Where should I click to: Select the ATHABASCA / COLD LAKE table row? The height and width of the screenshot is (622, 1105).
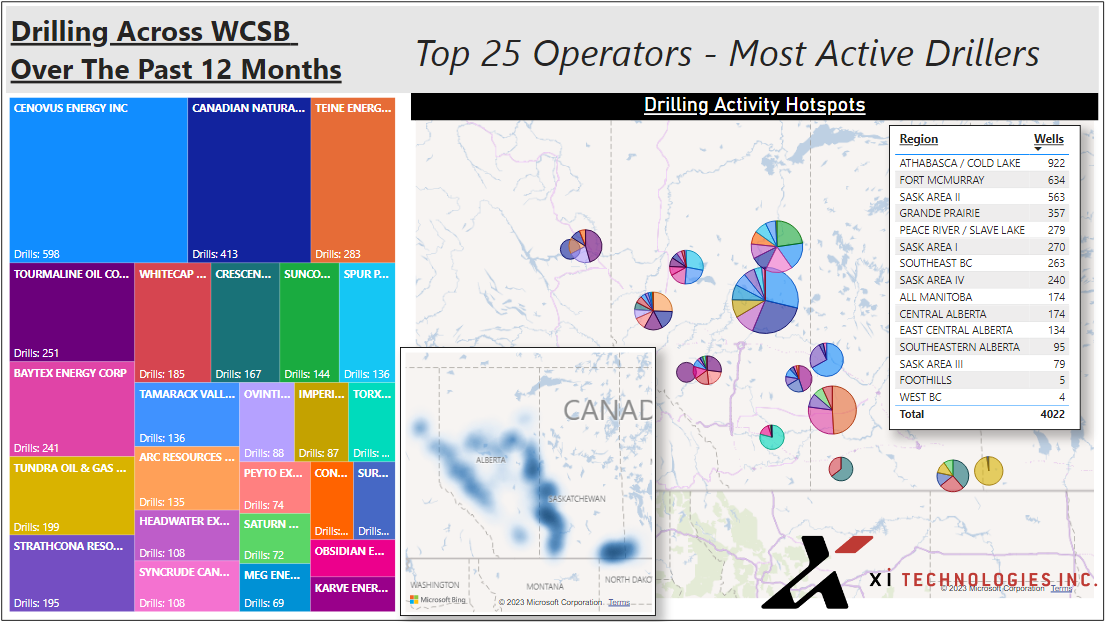pyautogui.click(x=960, y=162)
